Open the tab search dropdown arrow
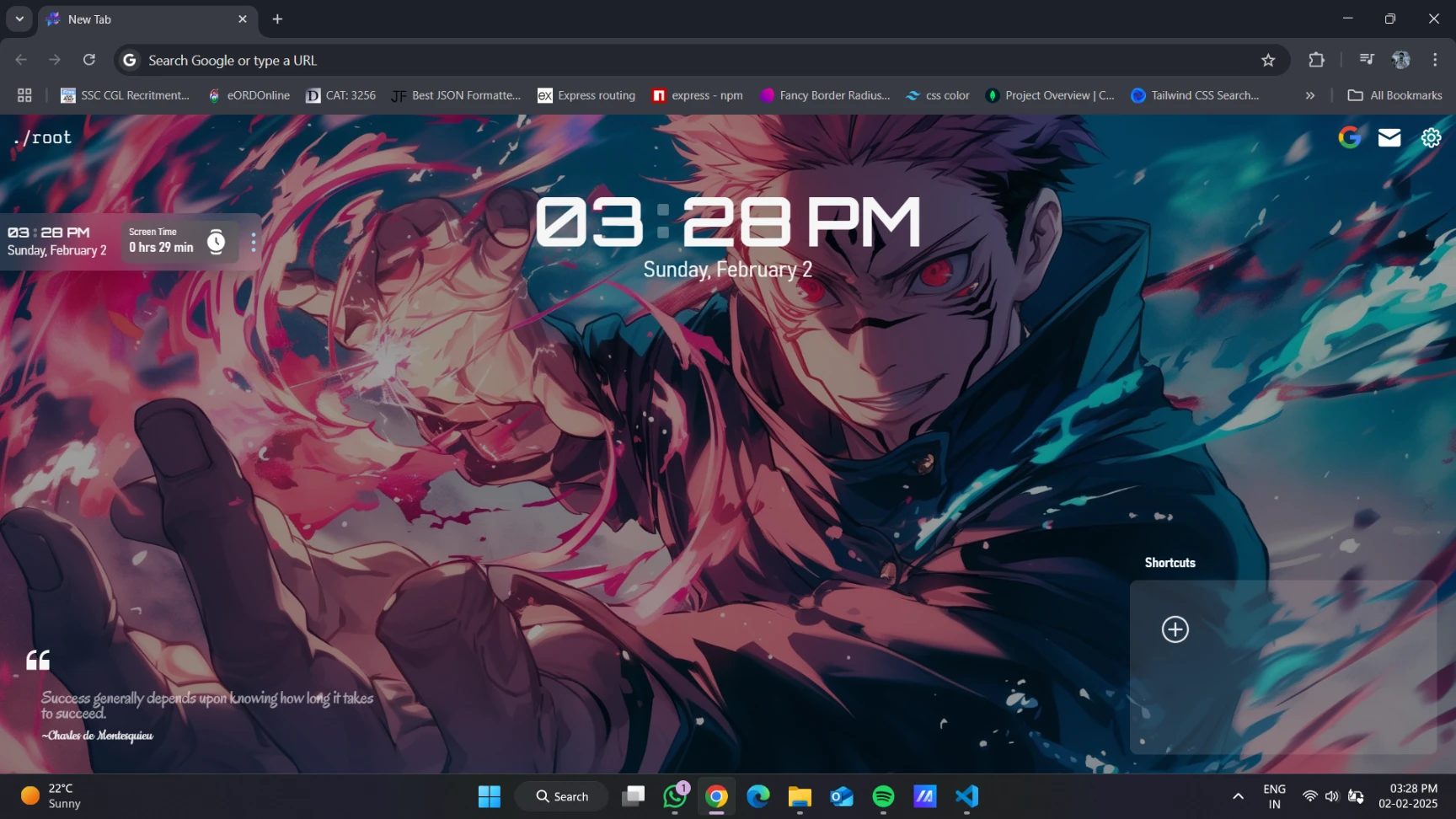Image resolution: width=1456 pixels, height=819 pixels. [19, 19]
